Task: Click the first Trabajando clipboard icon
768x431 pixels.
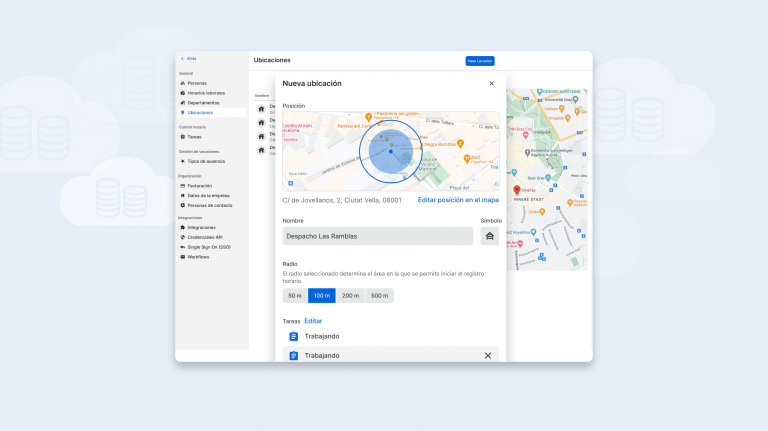Action: pyautogui.click(x=293, y=336)
